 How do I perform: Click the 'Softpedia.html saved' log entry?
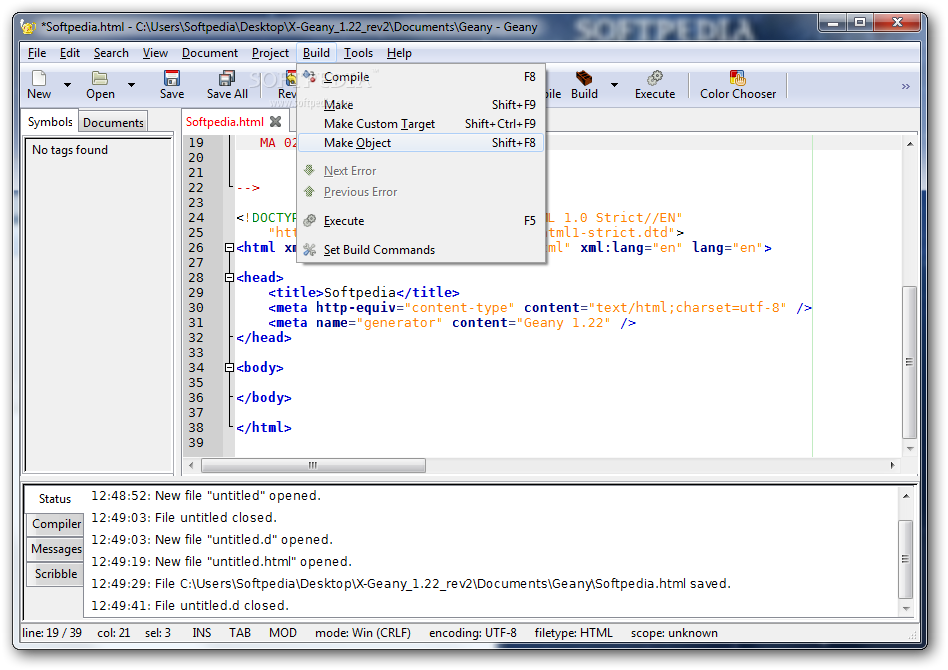tap(411, 584)
